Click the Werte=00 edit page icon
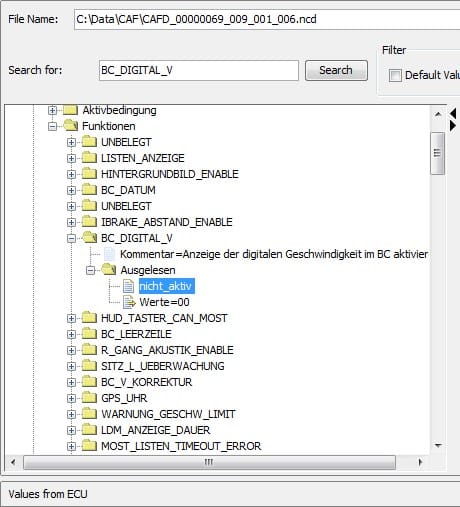The width and height of the screenshot is (460, 507). (x=129, y=302)
